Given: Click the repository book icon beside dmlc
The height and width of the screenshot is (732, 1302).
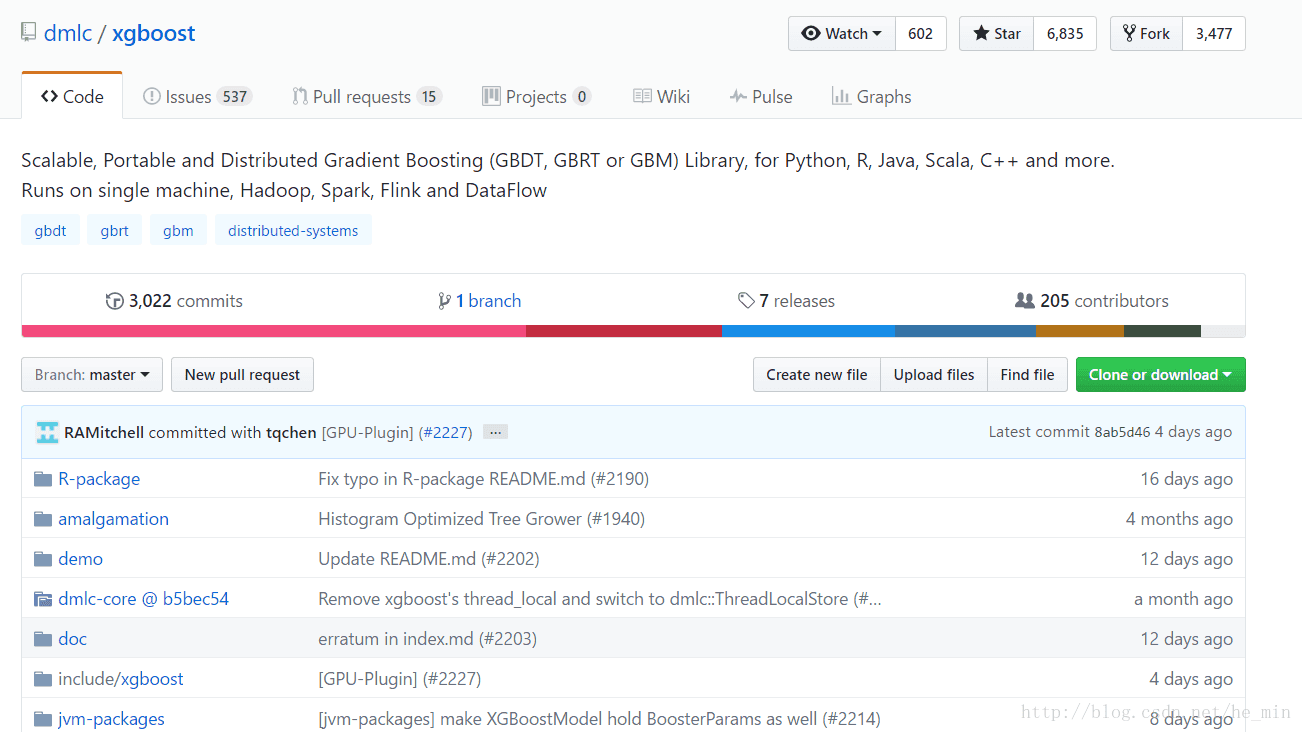Looking at the screenshot, I should pos(29,33).
